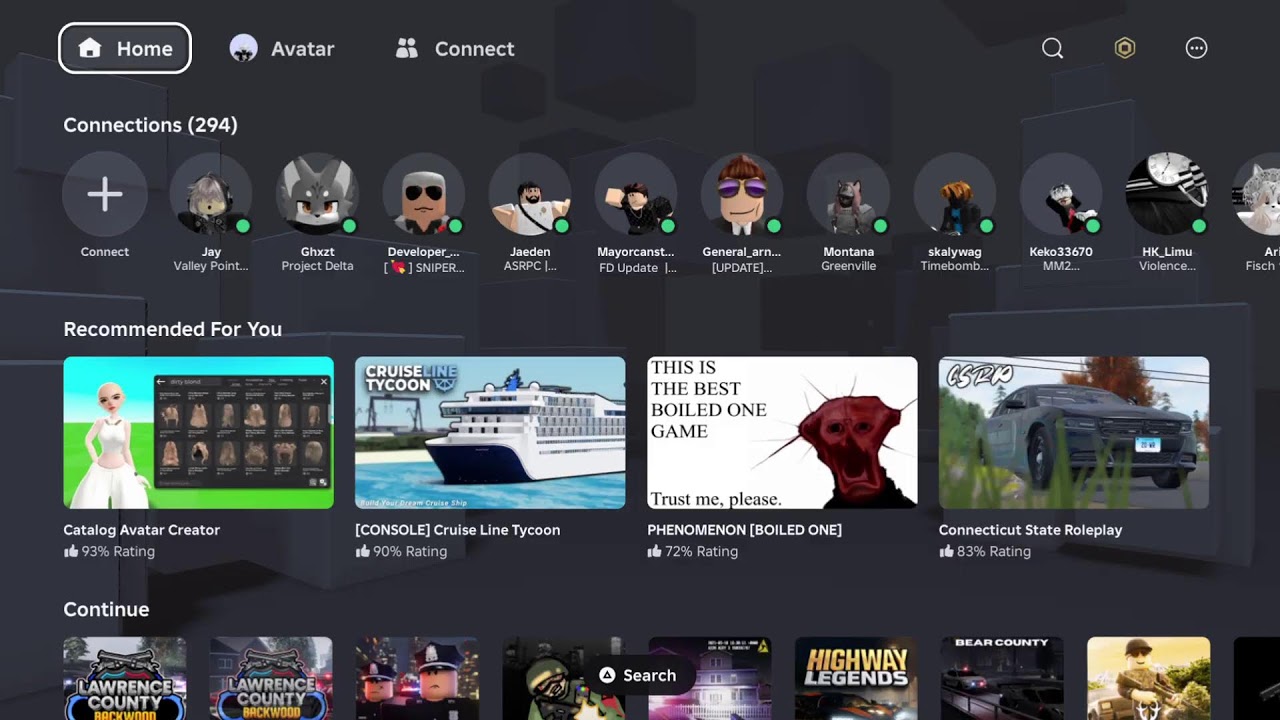Open PHENOMENON Boiled One thumbnail
The image size is (1280, 720).
[x=782, y=433]
